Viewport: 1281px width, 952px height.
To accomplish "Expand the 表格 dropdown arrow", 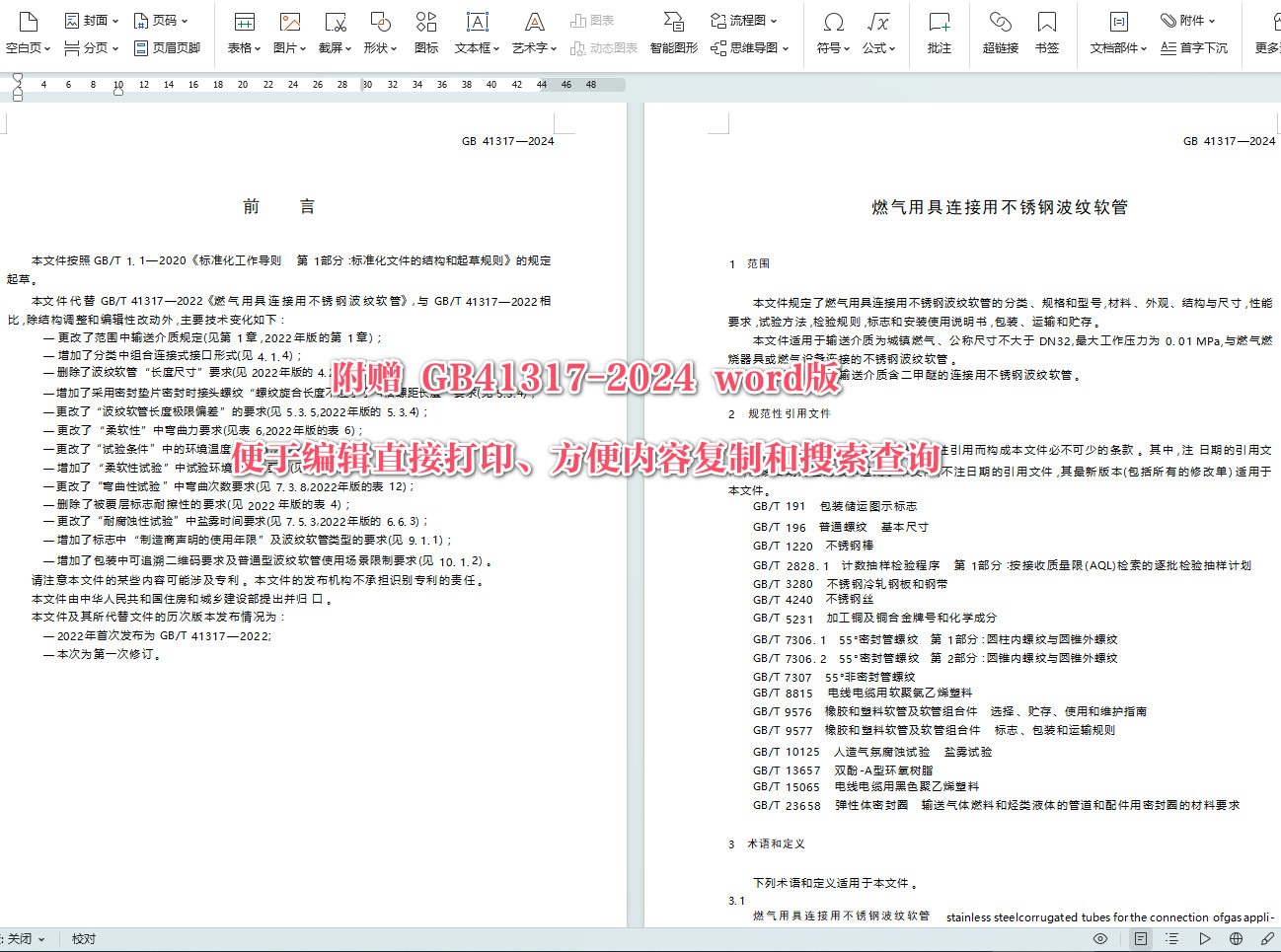I will click(258, 47).
